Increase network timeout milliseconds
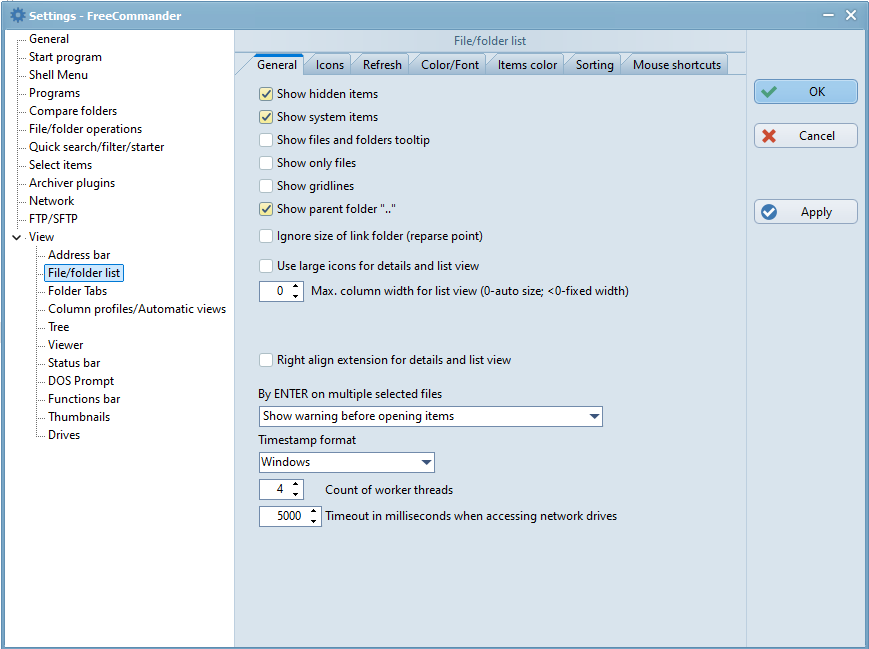869x649 pixels. (x=314, y=511)
